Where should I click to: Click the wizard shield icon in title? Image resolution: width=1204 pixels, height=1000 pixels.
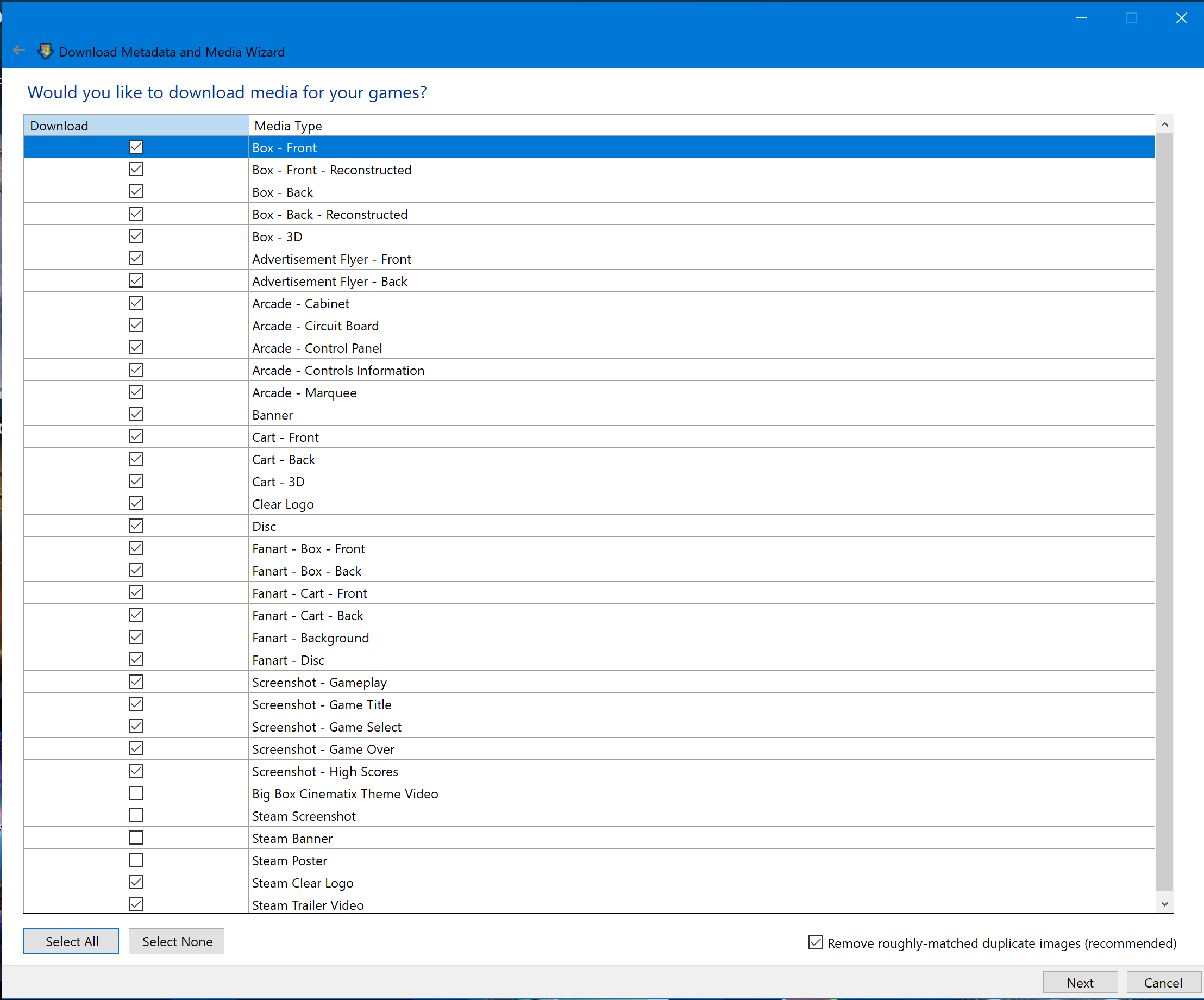pos(45,52)
